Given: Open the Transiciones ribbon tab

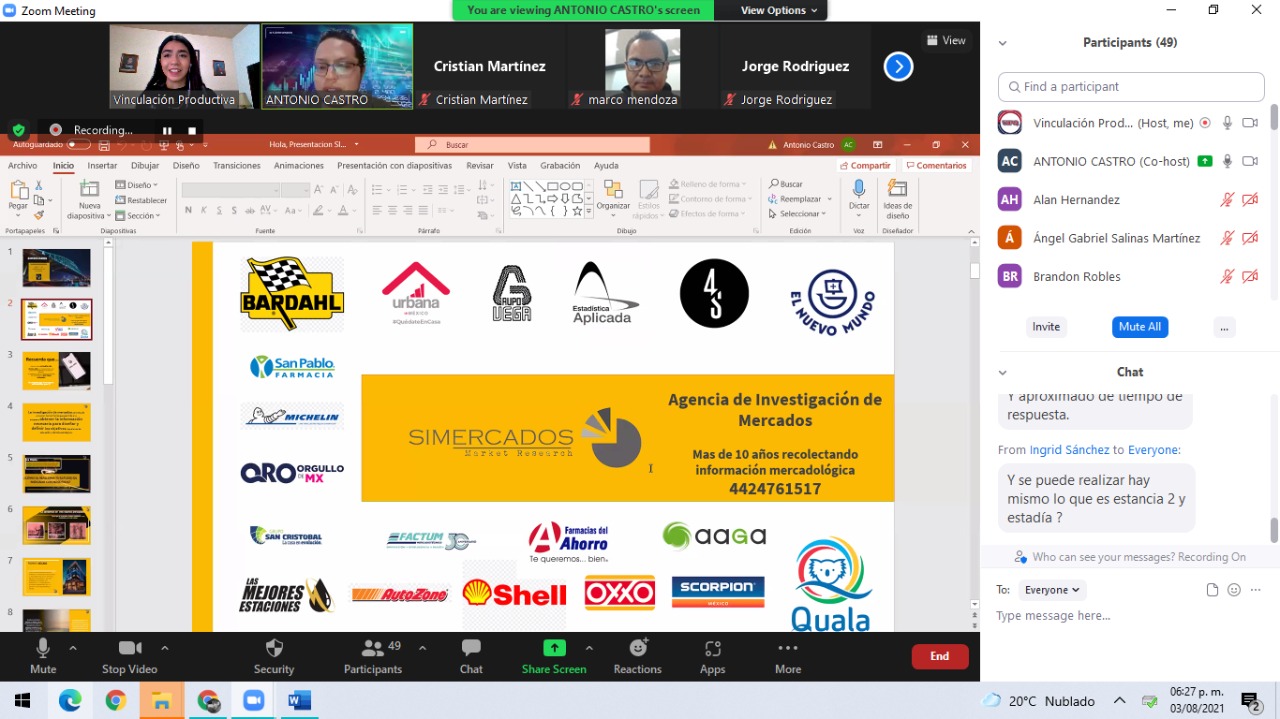Looking at the screenshot, I should click(x=237, y=166).
